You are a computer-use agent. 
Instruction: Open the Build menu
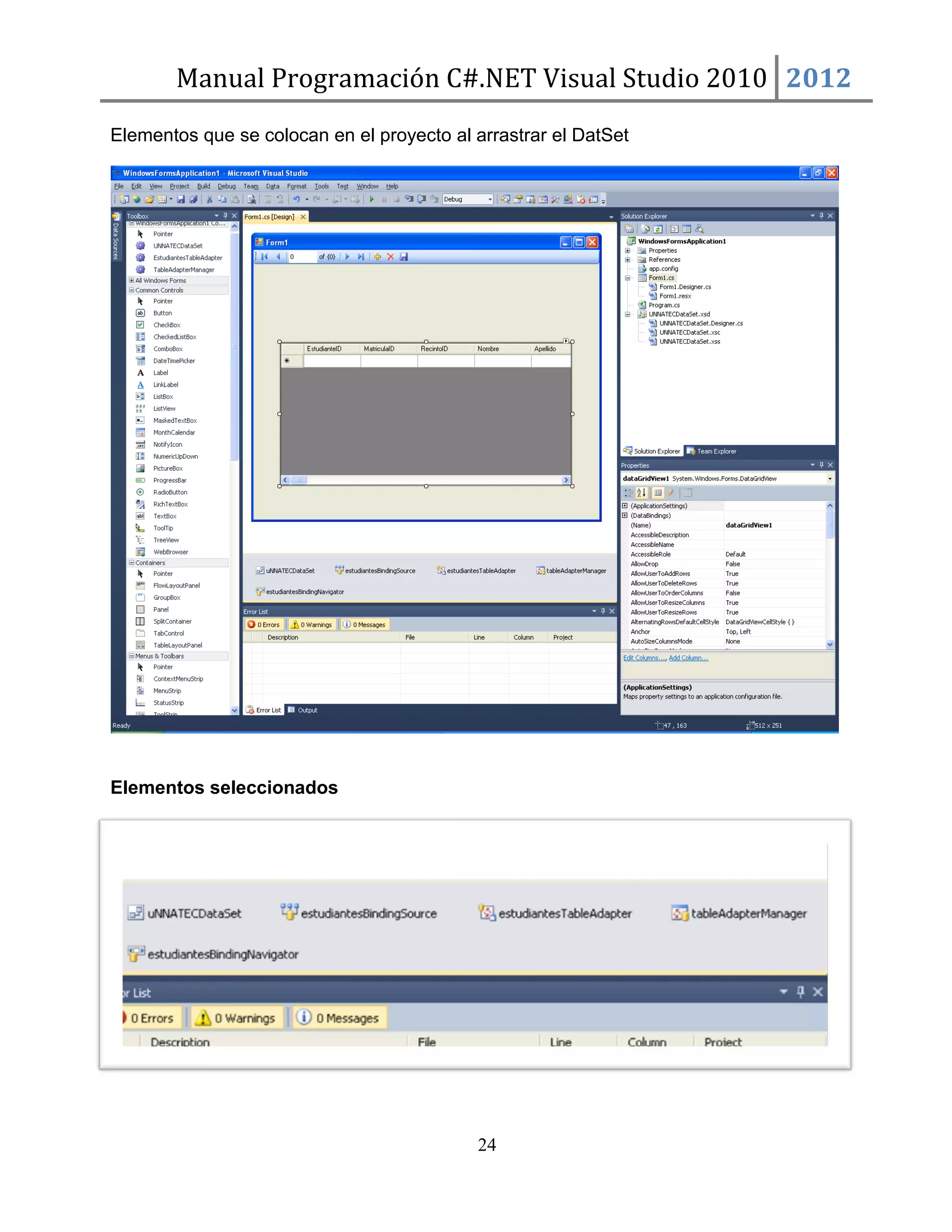(204, 186)
